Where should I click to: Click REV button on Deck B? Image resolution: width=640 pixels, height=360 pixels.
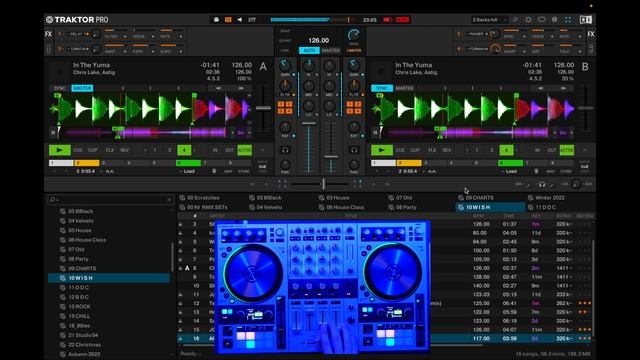point(447,150)
